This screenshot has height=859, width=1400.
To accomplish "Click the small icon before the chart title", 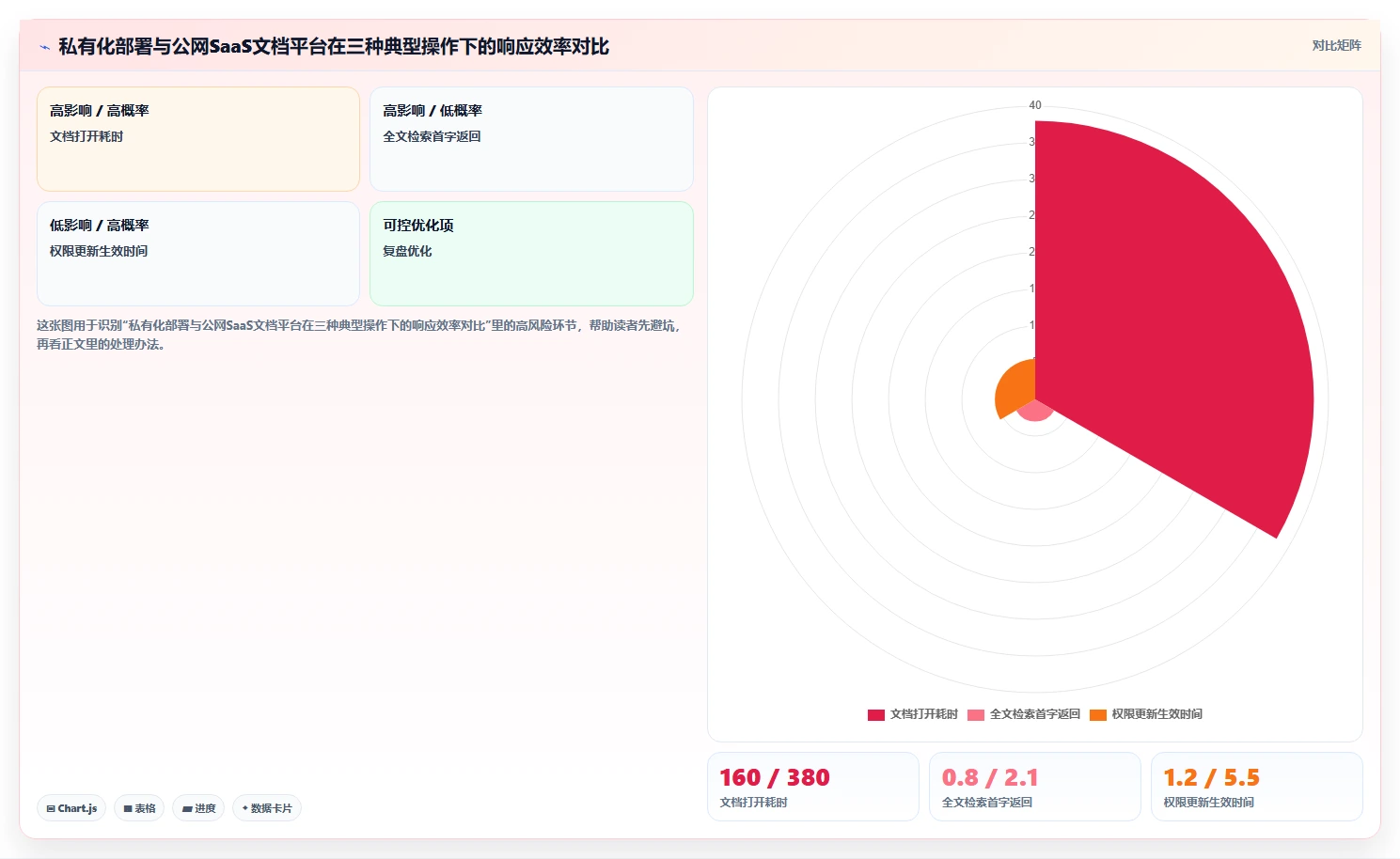I will [x=44, y=47].
